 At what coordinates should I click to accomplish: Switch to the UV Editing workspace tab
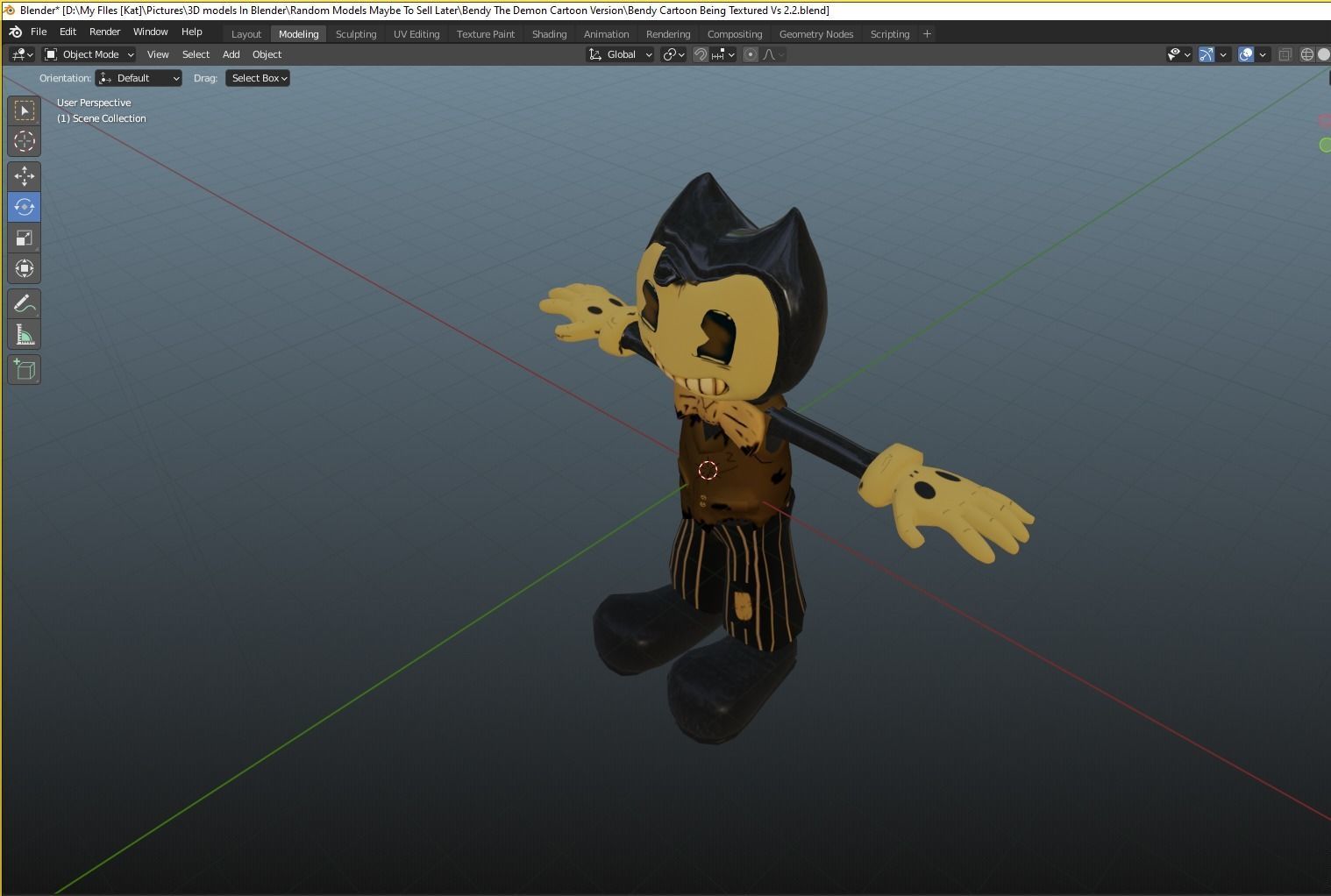pos(416,34)
